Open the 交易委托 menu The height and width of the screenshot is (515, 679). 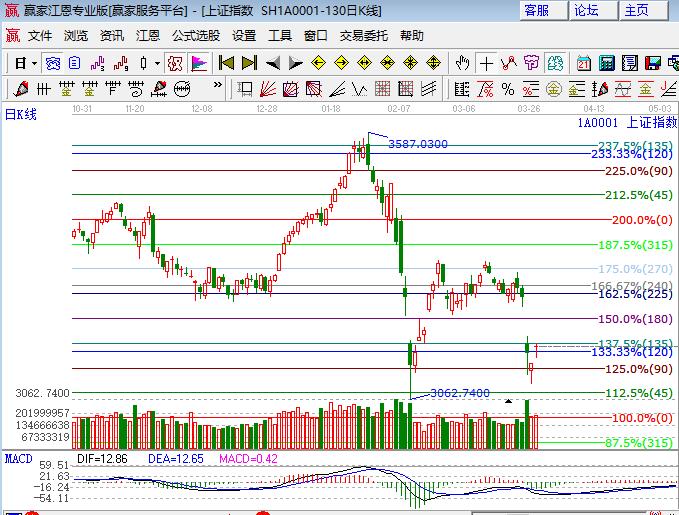coord(363,35)
